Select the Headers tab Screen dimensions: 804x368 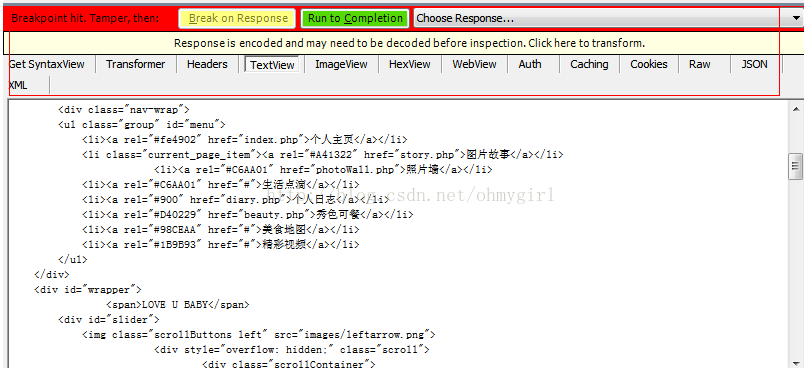(x=207, y=64)
